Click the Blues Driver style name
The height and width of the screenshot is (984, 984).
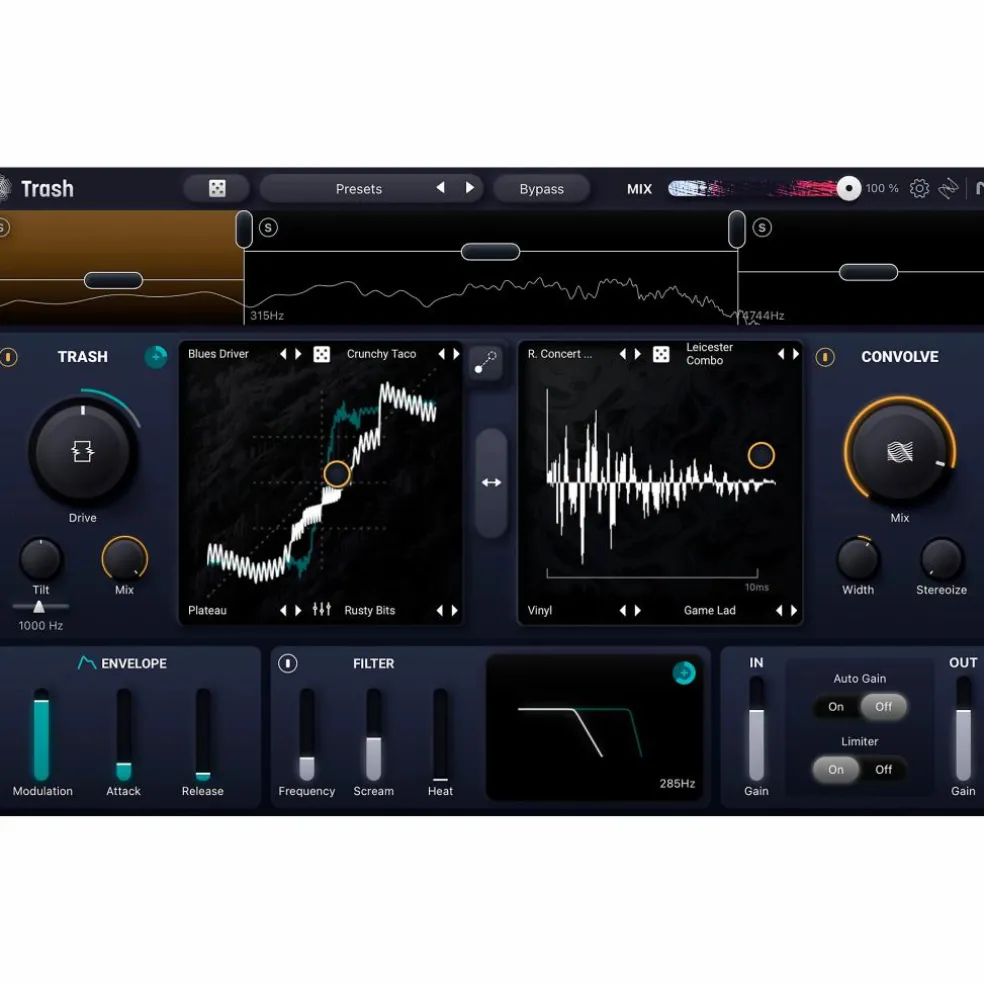218,354
